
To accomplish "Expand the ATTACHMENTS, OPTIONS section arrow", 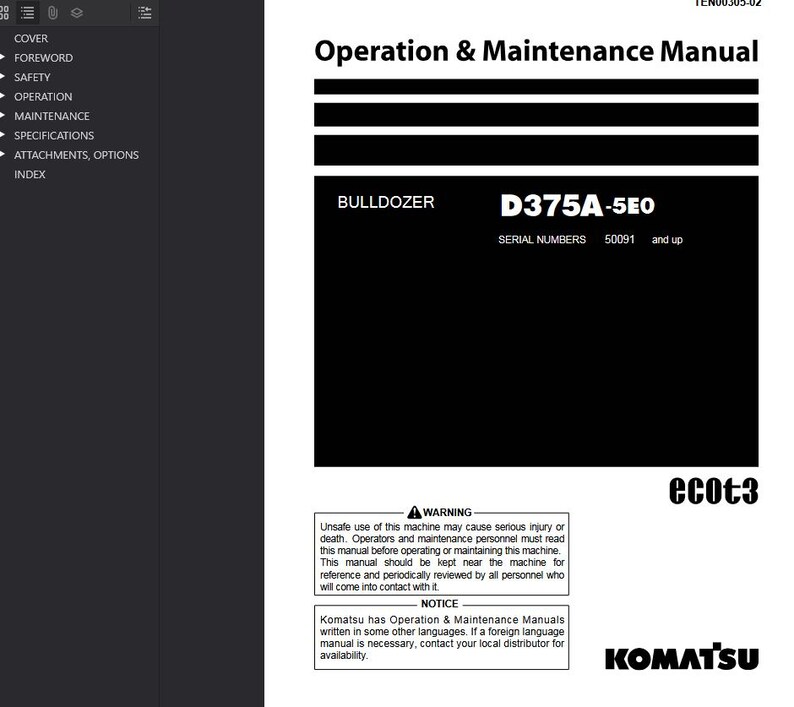I will (3, 154).
